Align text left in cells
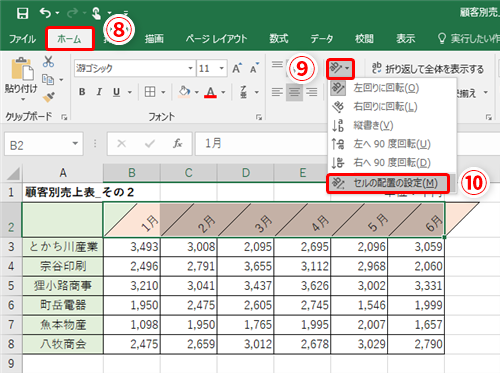500x373 pixels. coord(277,92)
